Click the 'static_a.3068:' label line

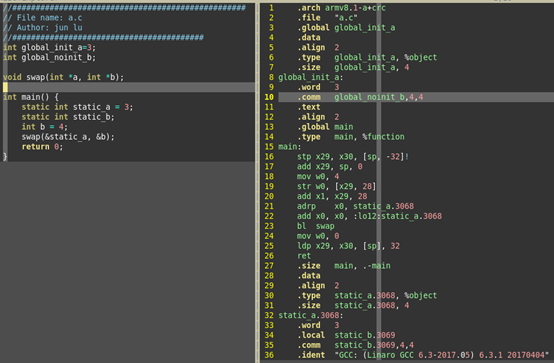pos(311,315)
